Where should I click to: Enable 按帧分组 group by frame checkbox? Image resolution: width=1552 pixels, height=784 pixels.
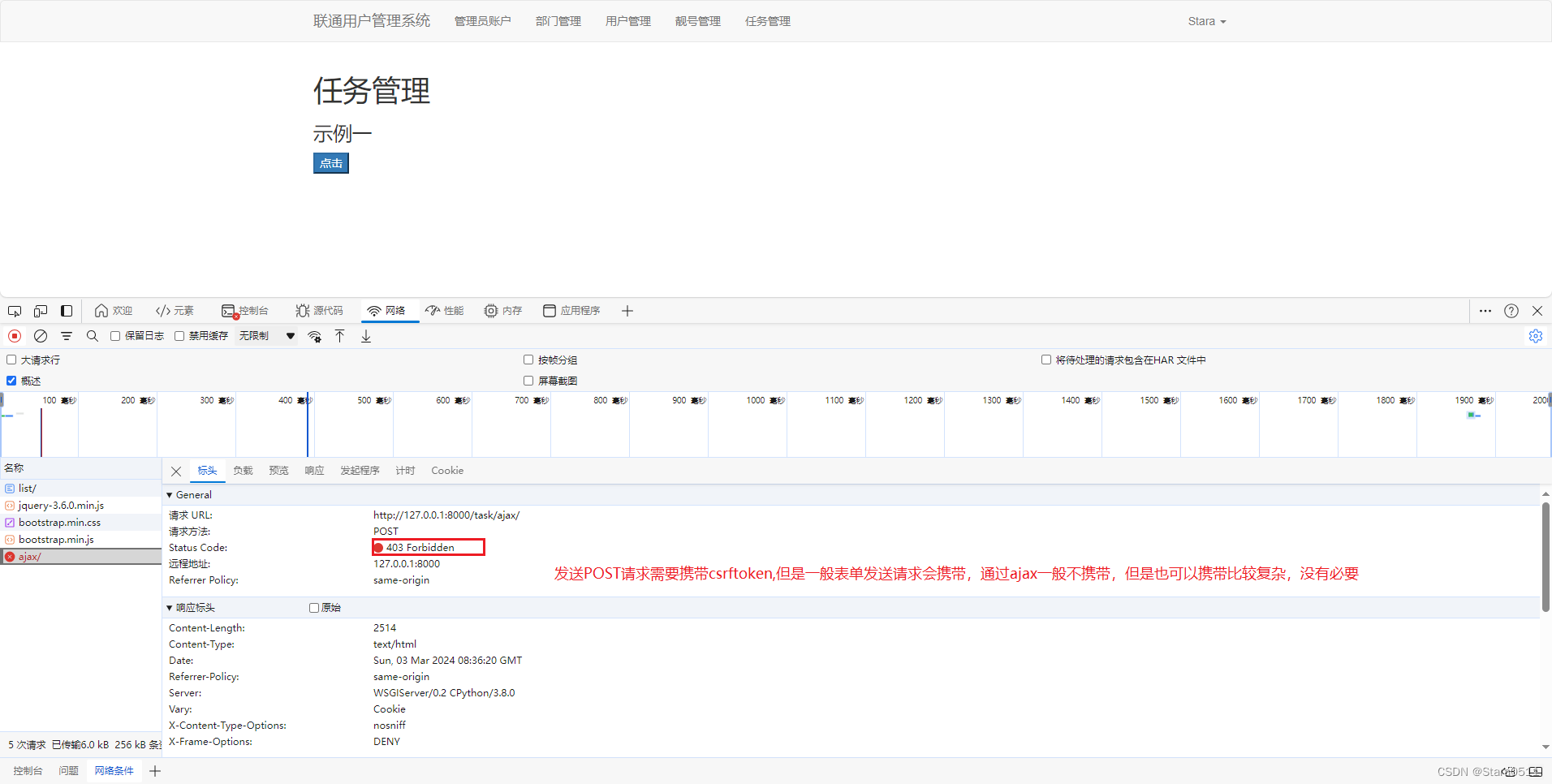[x=528, y=360]
